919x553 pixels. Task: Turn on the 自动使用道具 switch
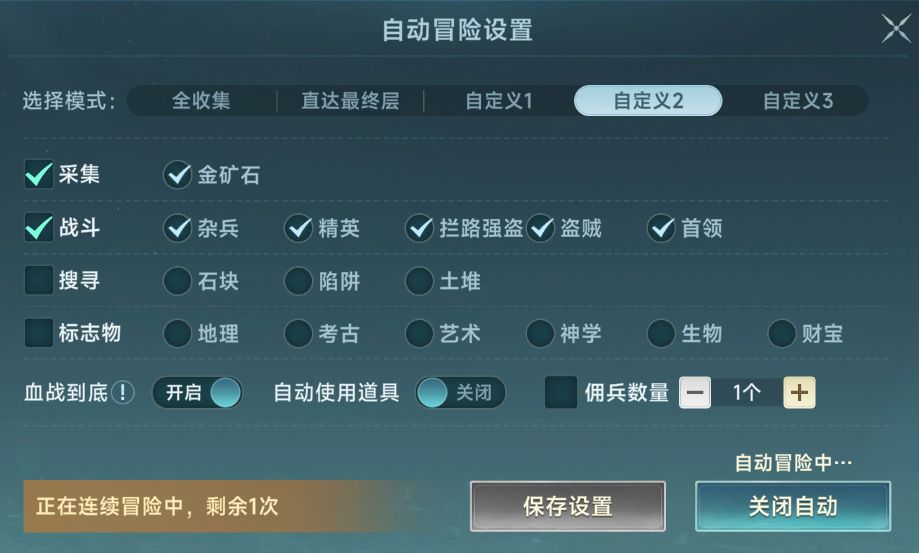[x=461, y=393]
